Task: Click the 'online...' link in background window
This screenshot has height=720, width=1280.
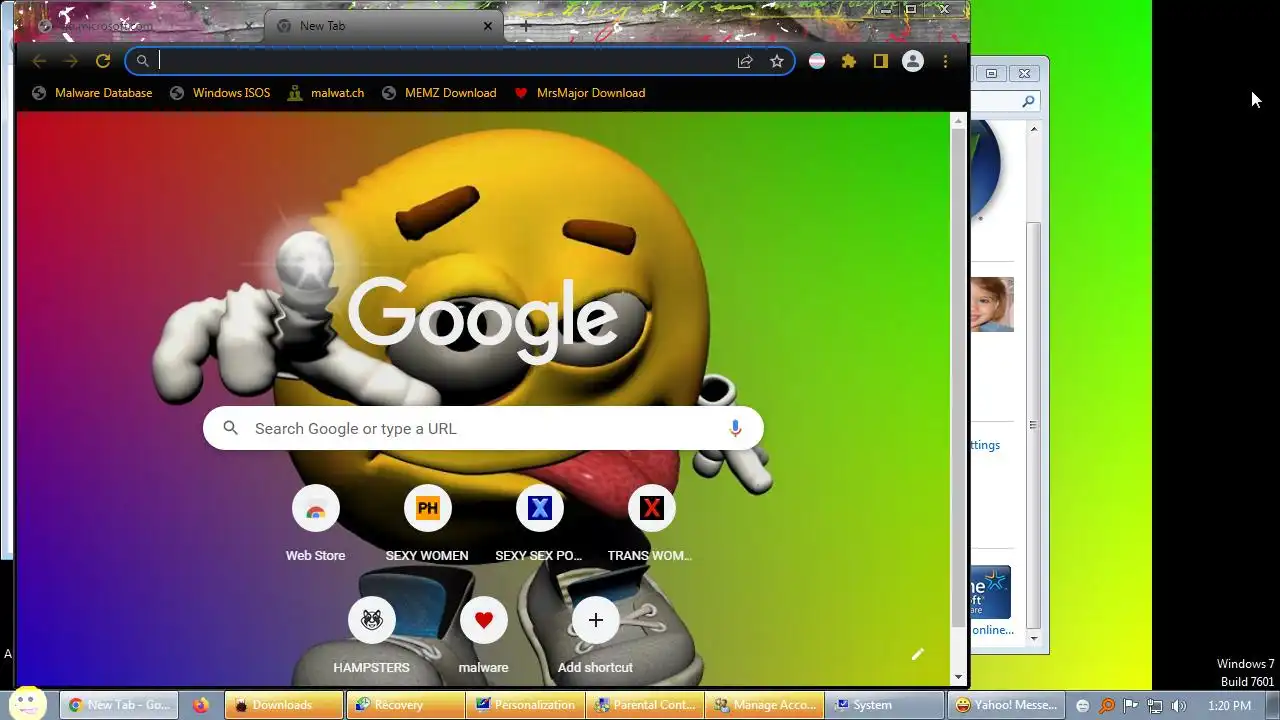Action: tap(992, 630)
